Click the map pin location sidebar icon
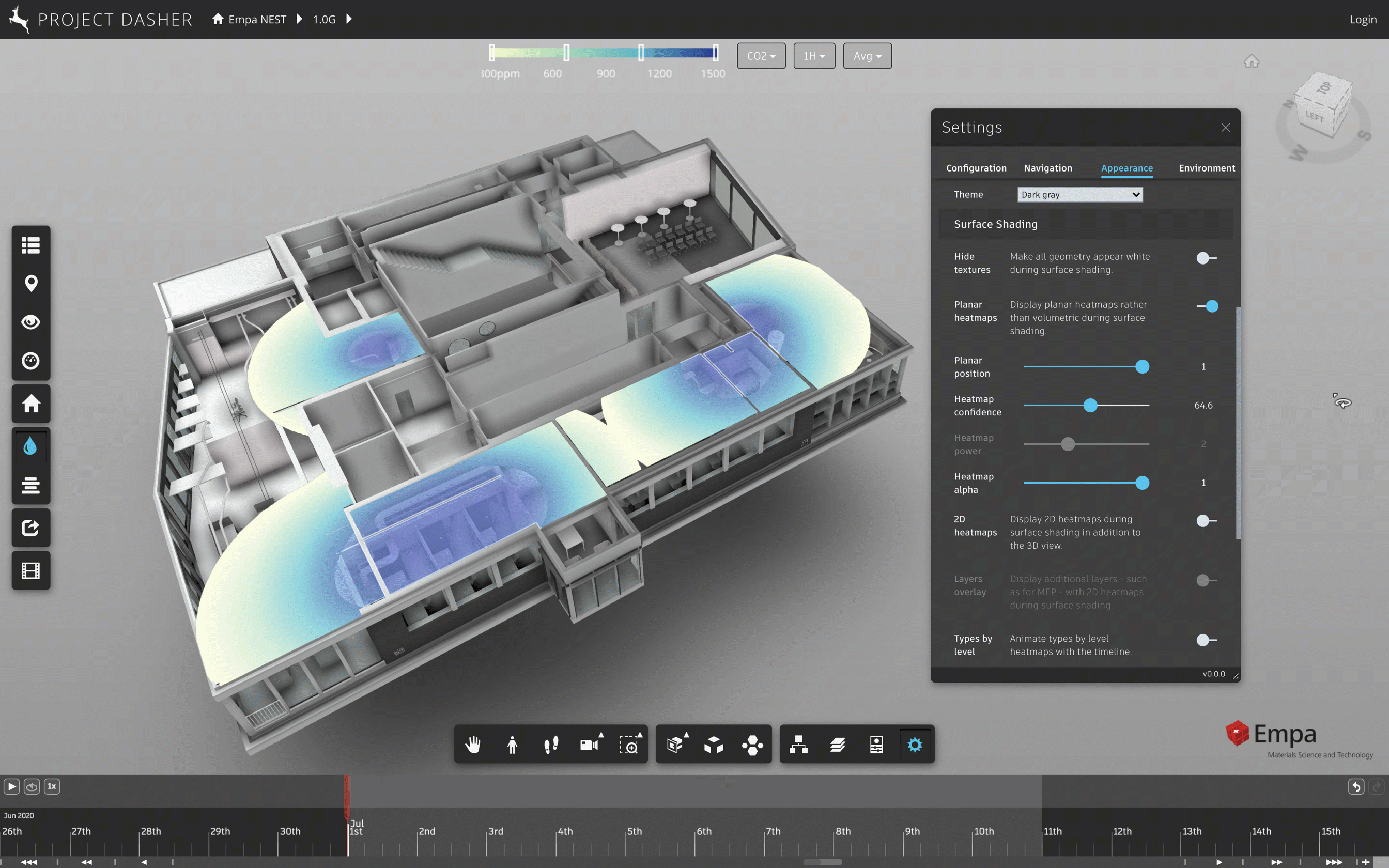 31,283
